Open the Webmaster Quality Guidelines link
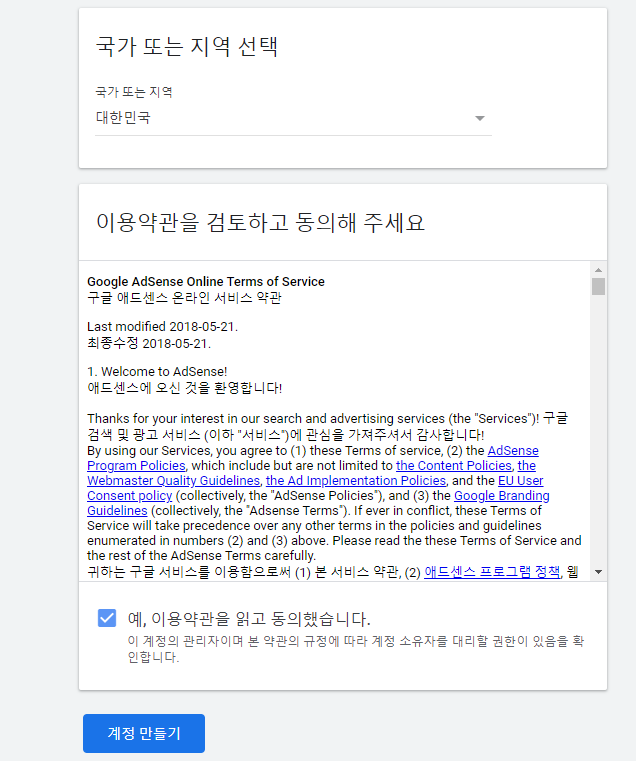 point(174,480)
